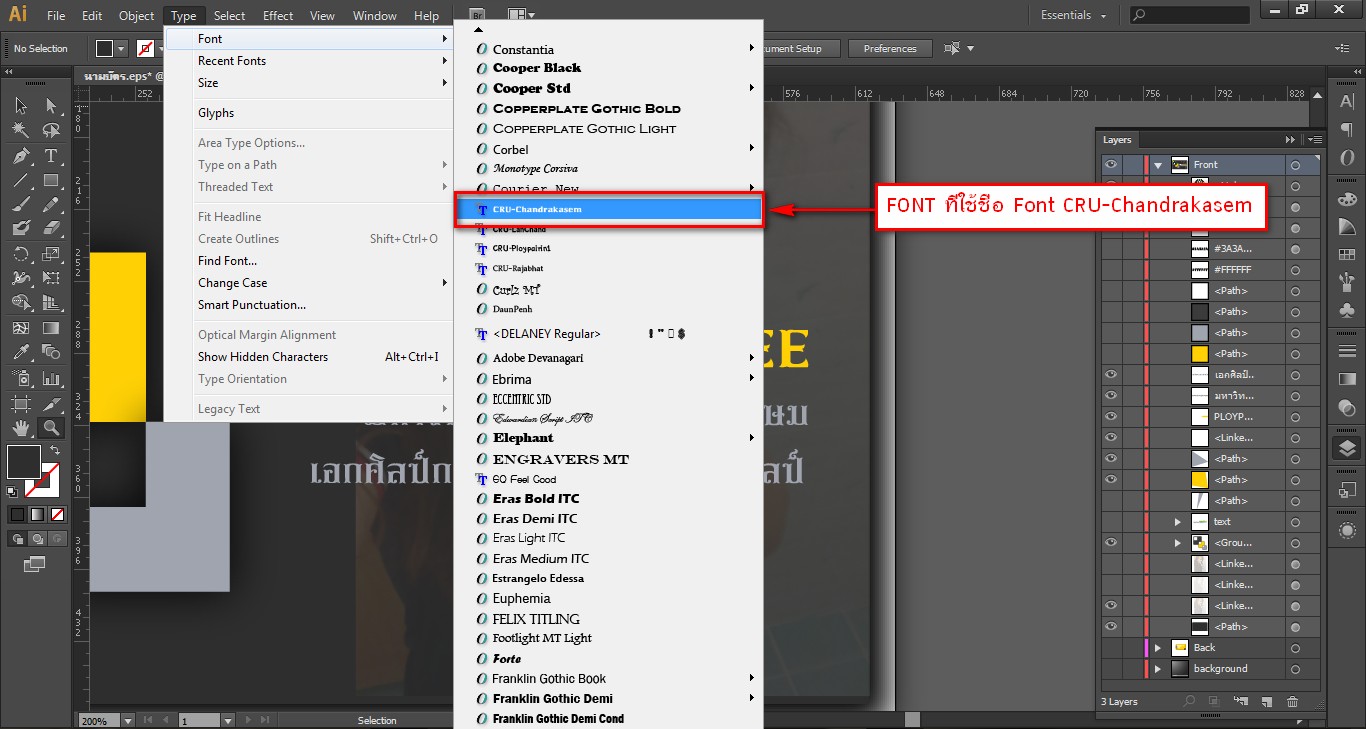Show the hidden Back layer
This screenshot has width=1366, height=729.
[x=1111, y=647]
